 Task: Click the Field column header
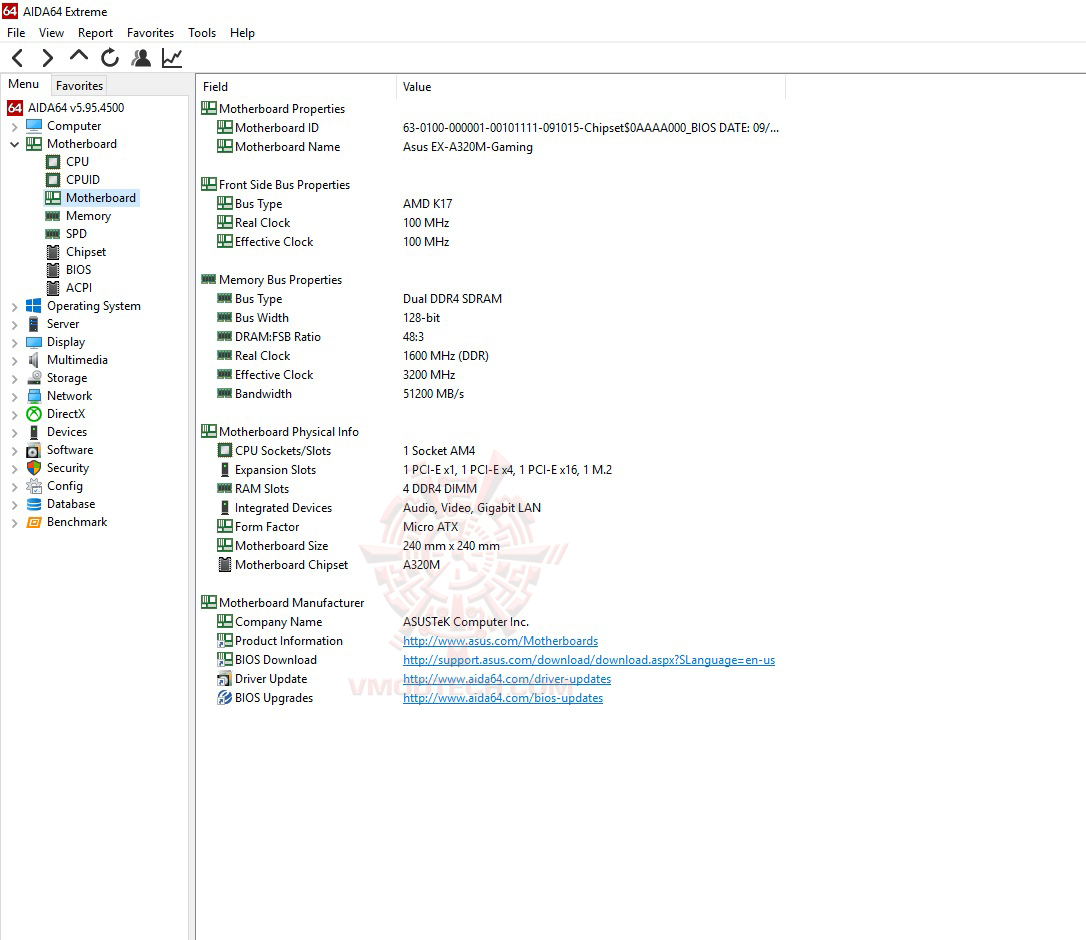click(296, 87)
